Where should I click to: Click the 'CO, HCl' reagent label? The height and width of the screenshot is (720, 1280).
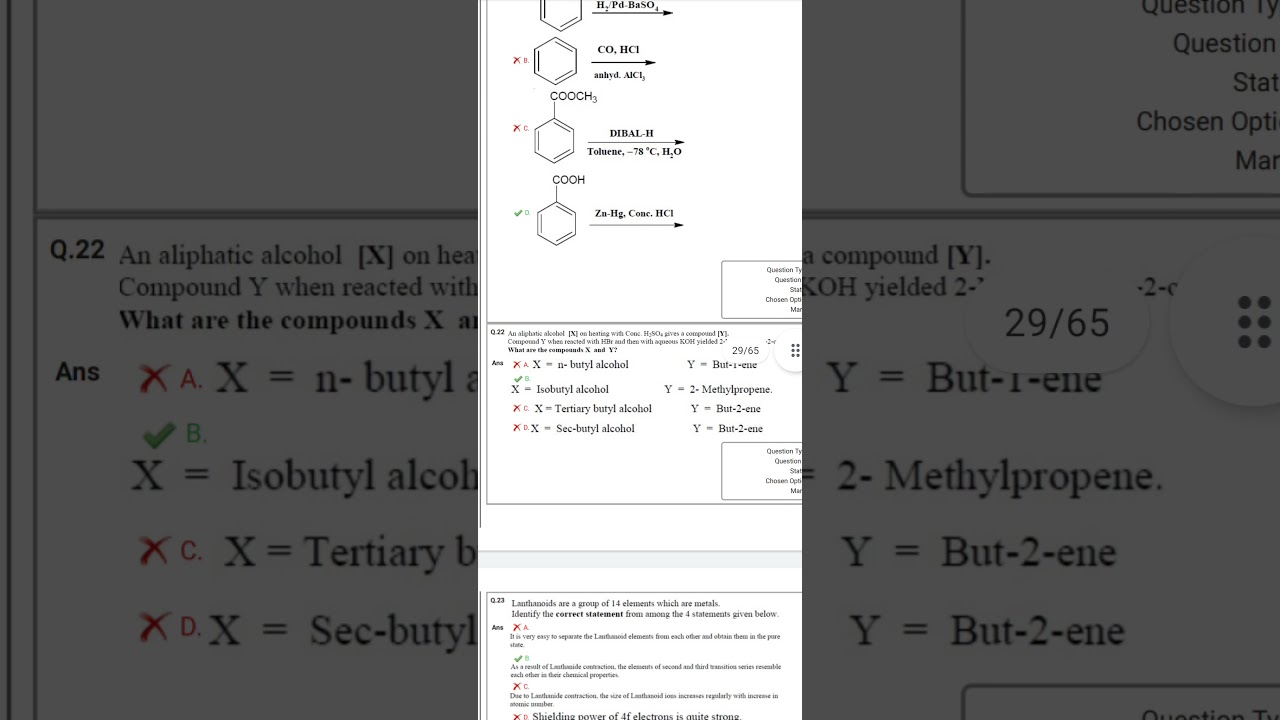point(619,49)
